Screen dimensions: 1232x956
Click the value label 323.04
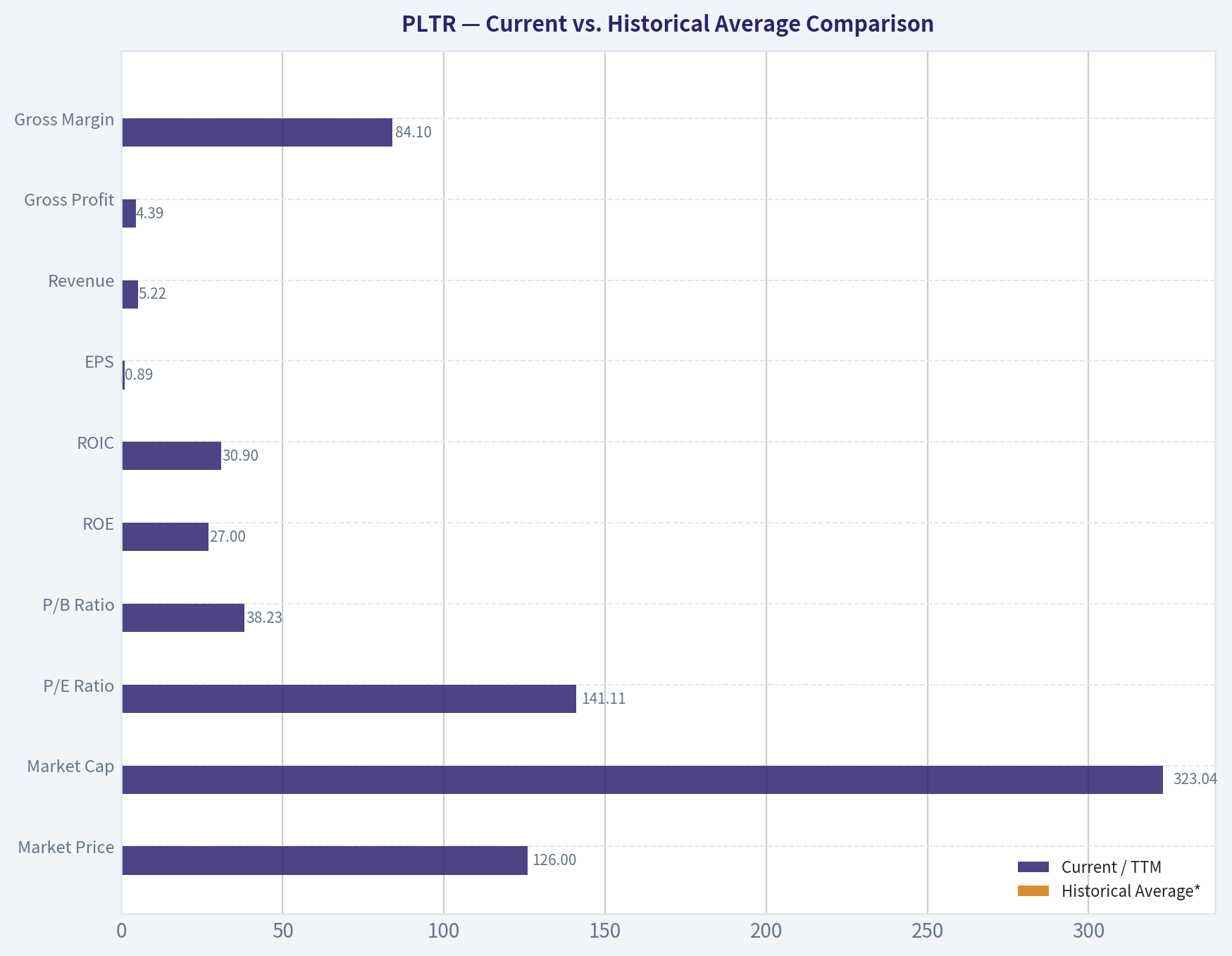click(x=1195, y=779)
